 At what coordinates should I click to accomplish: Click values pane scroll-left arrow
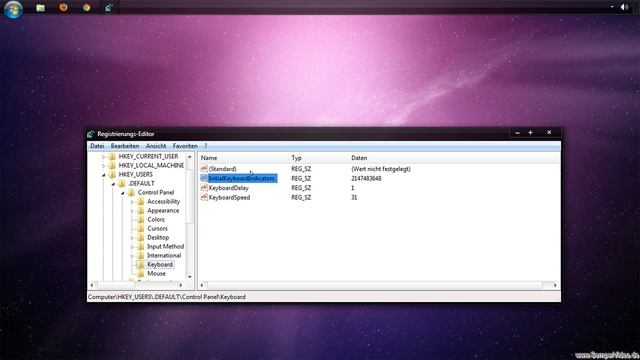click(x=202, y=285)
